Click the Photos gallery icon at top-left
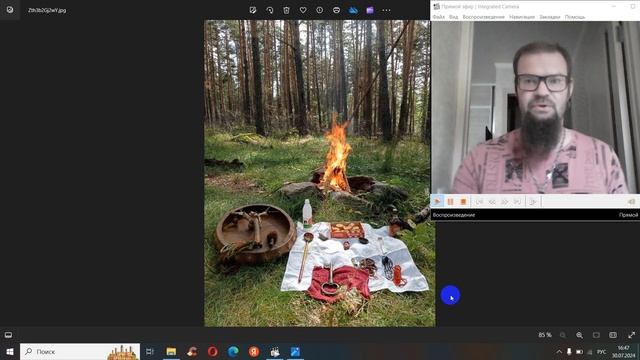640x360 pixels. [10, 10]
